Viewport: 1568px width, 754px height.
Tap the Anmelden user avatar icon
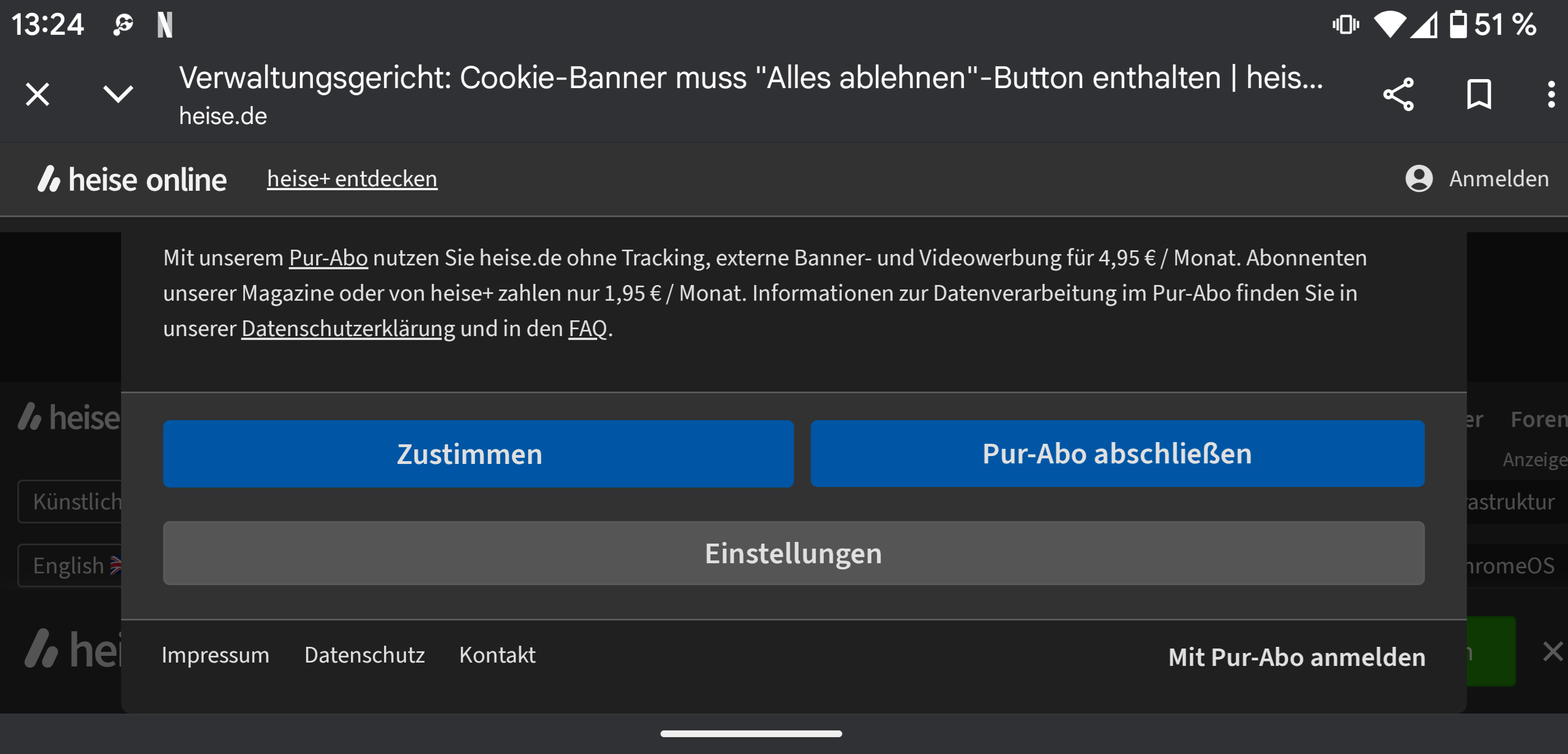coord(1418,178)
